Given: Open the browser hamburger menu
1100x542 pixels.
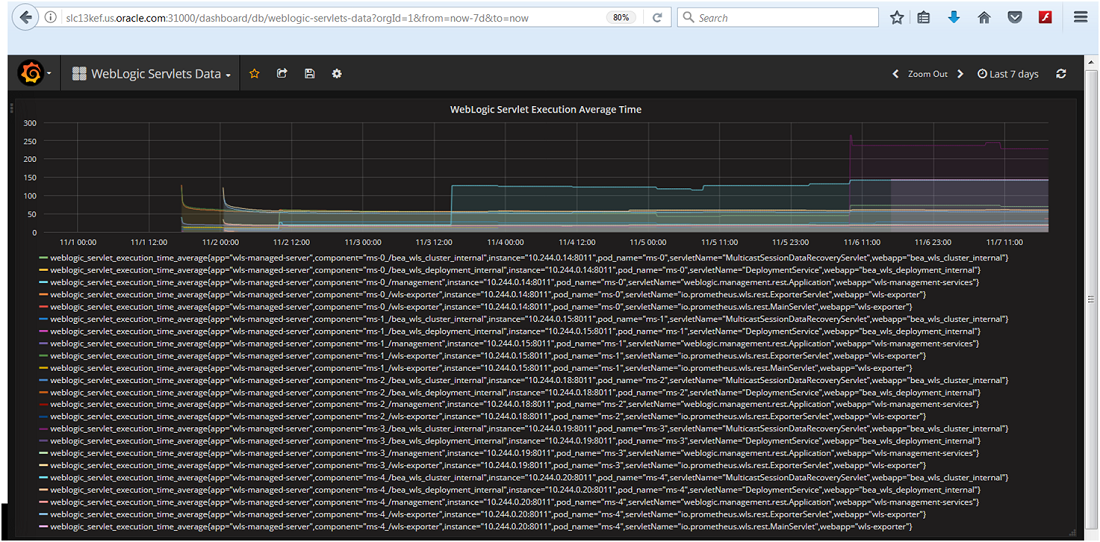Looking at the screenshot, I should tap(1080, 18).
